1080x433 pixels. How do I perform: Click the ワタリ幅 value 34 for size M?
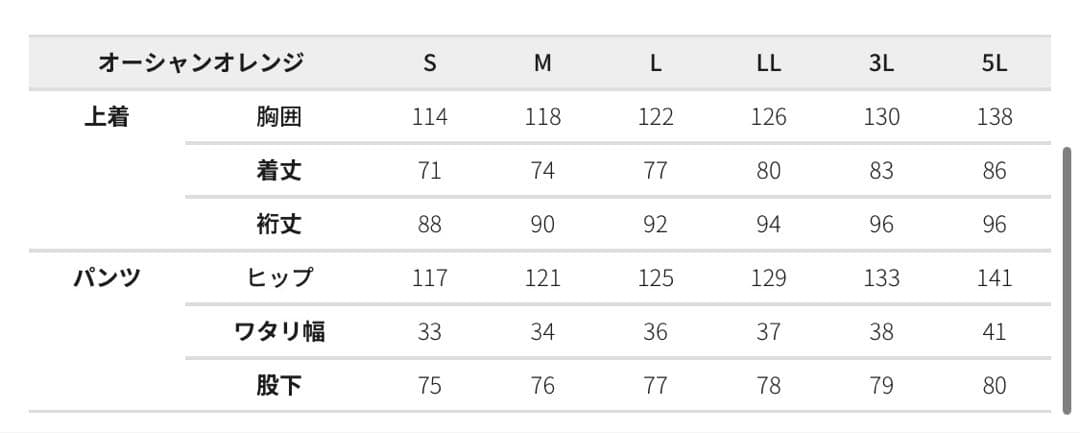(542, 331)
